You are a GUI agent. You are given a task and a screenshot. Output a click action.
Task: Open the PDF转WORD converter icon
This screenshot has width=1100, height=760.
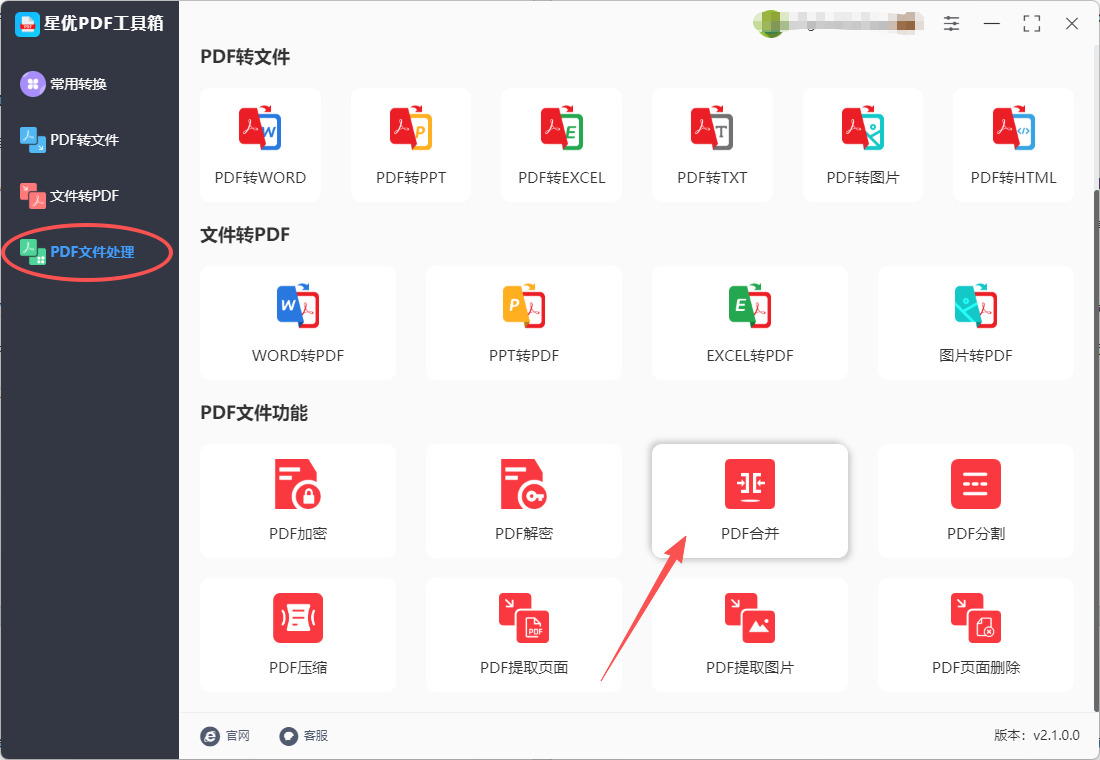[260, 128]
